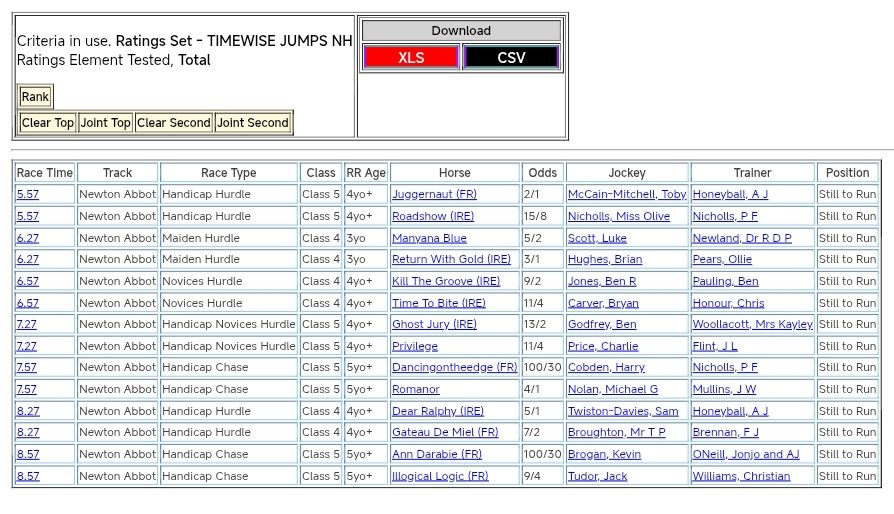
Task: View horse Roadshow (IRE) details
Action: click(433, 216)
